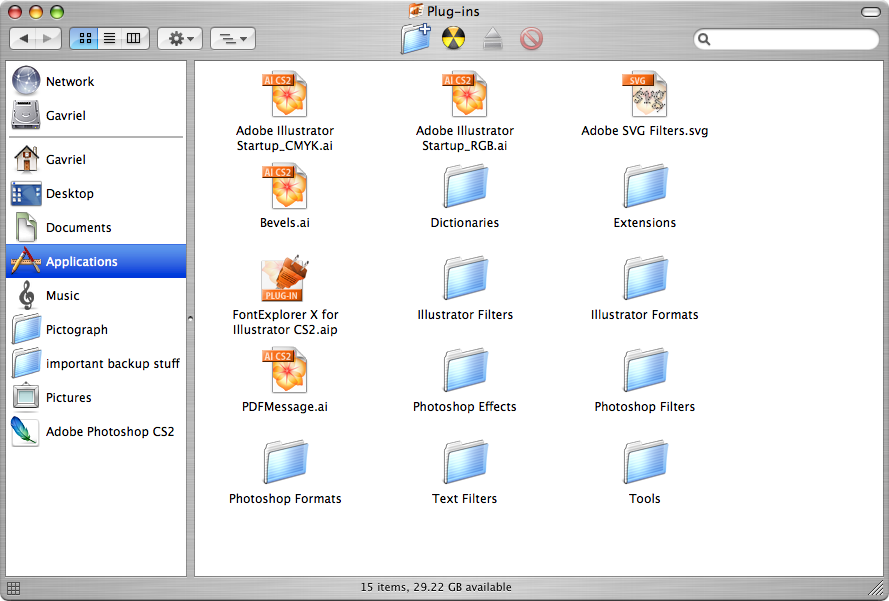
Task: Select Pictures in the sidebar
Action: tap(96, 397)
